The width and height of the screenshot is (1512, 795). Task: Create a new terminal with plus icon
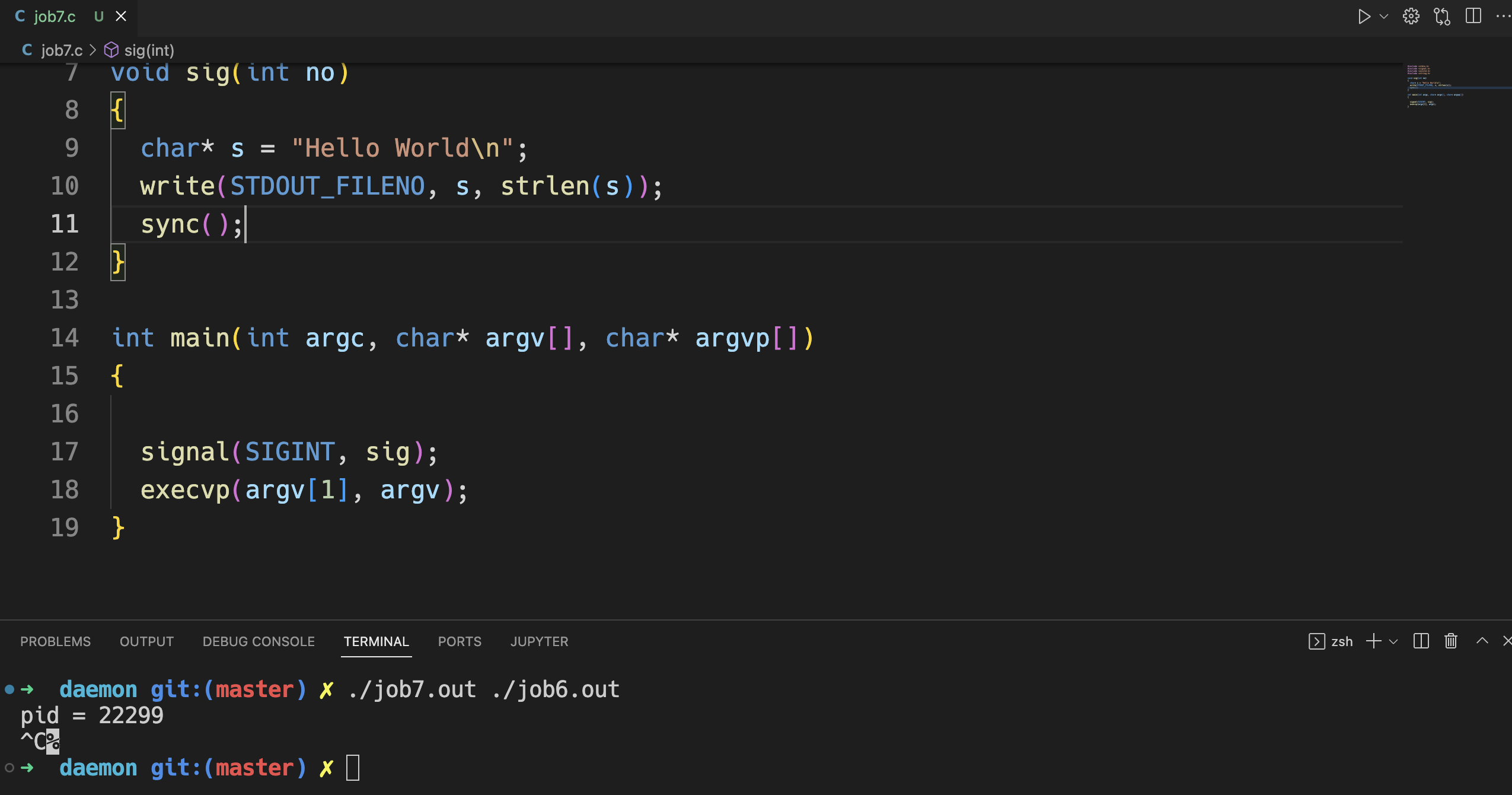coord(1373,641)
